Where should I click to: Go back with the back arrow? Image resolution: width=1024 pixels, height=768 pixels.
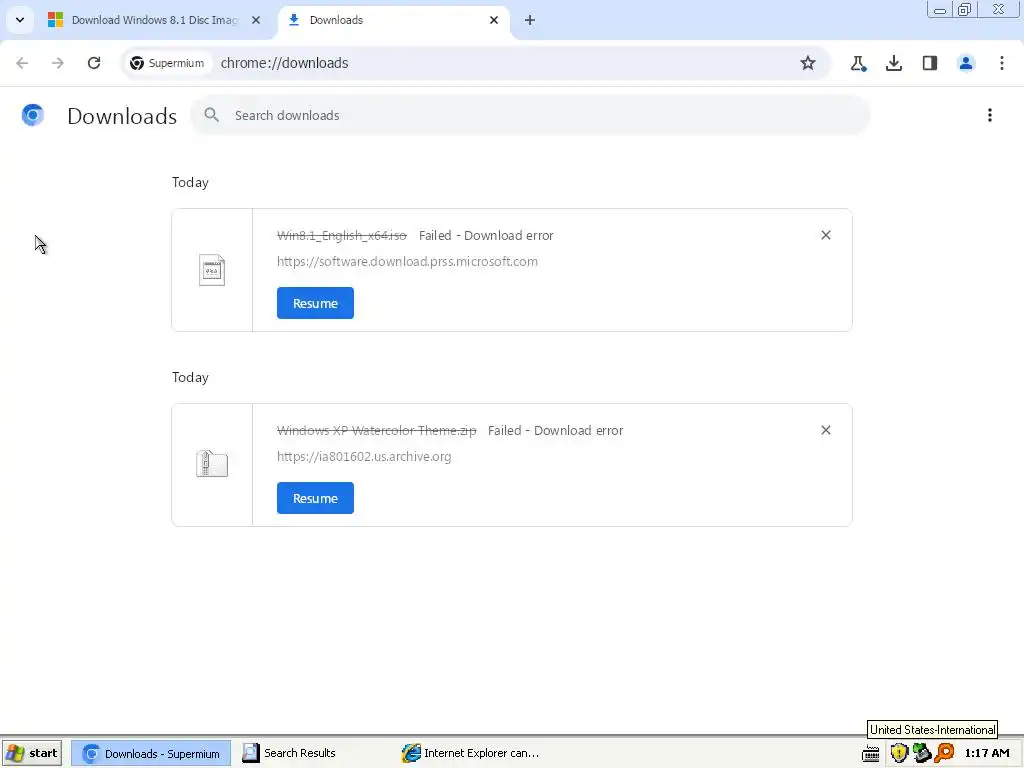[x=22, y=63]
